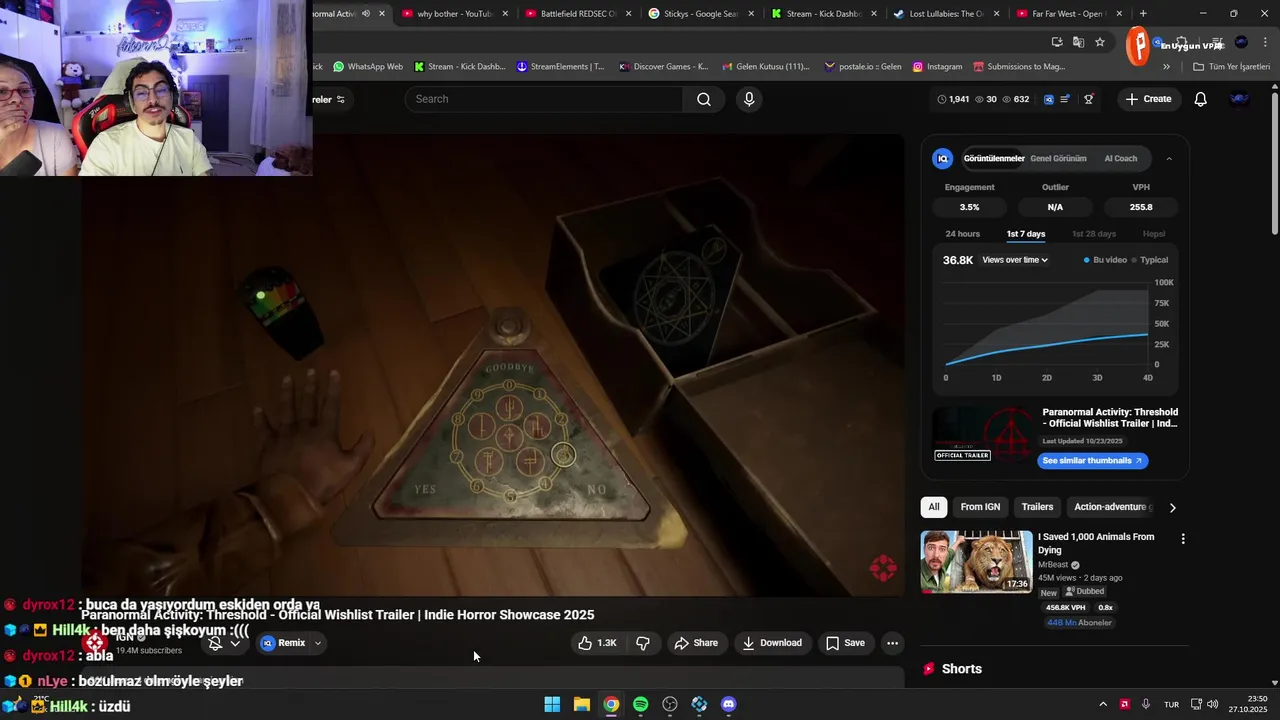Viewport: 1280px width, 720px height.
Task: Show more category chips with right arrow
Action: coord(1172,507)
